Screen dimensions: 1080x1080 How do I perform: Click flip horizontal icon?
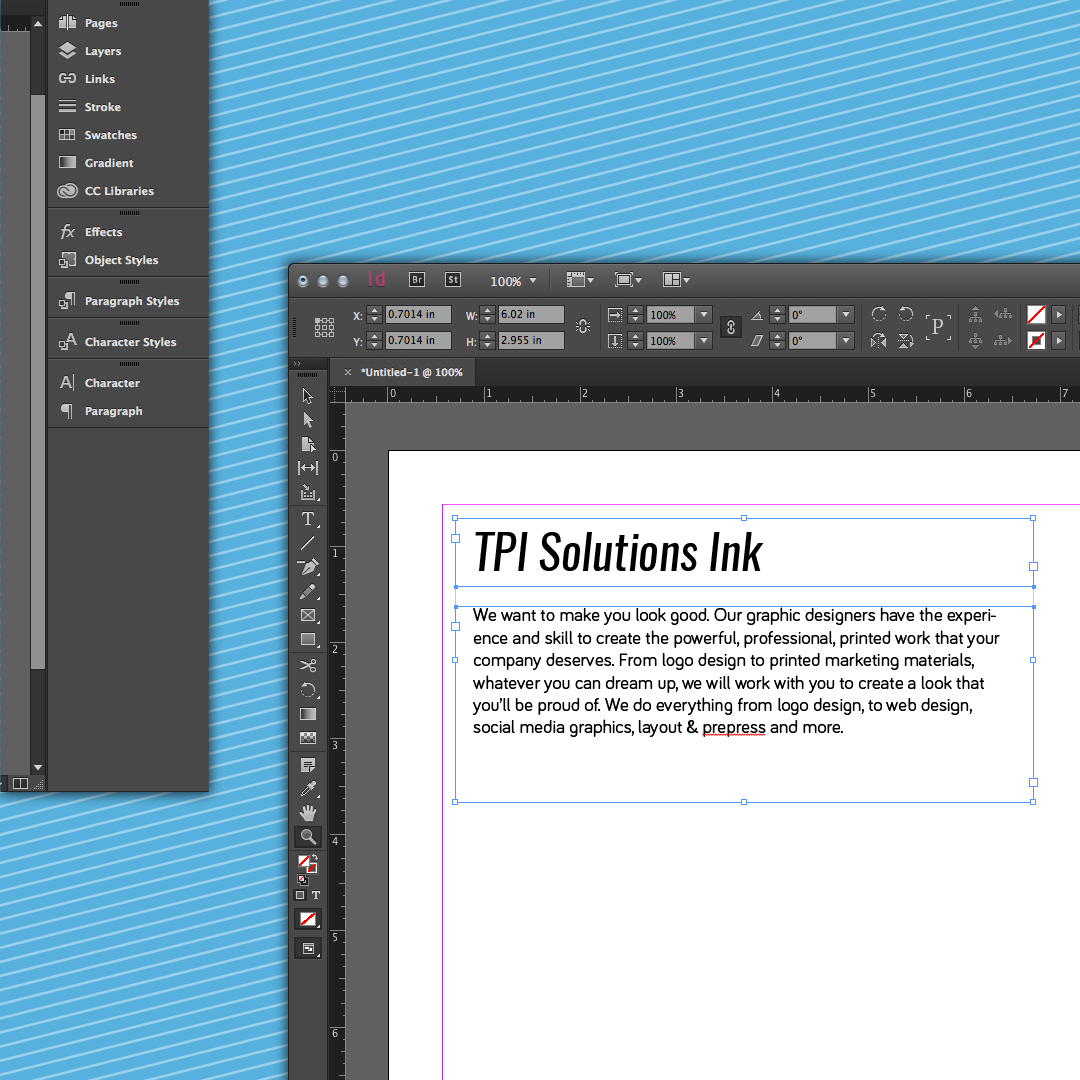point(878,340)
